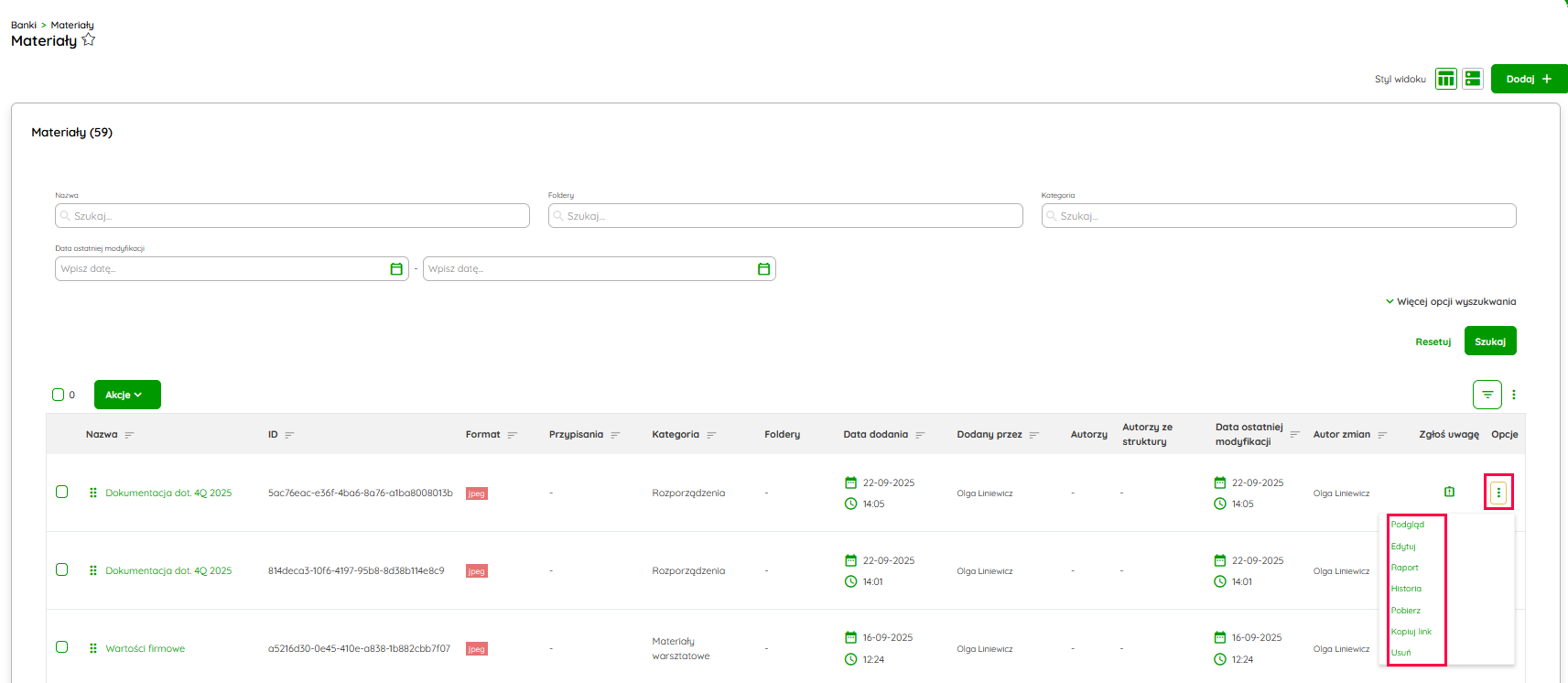
Task: Open options menu for first row
Action: [x=1498, y=493]
